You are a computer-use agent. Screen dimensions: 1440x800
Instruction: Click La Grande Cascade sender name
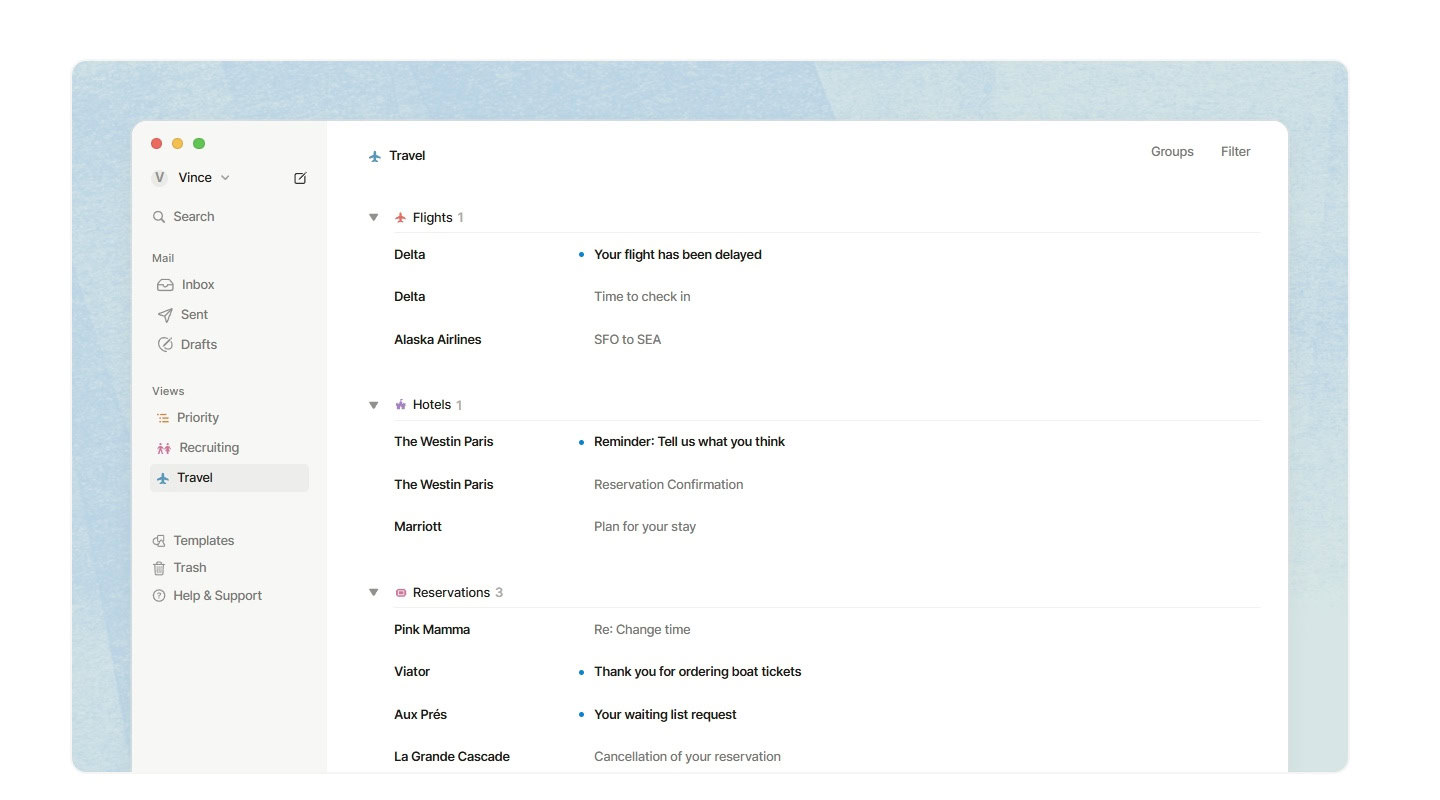pyautogui.click(x=452, y=757)
